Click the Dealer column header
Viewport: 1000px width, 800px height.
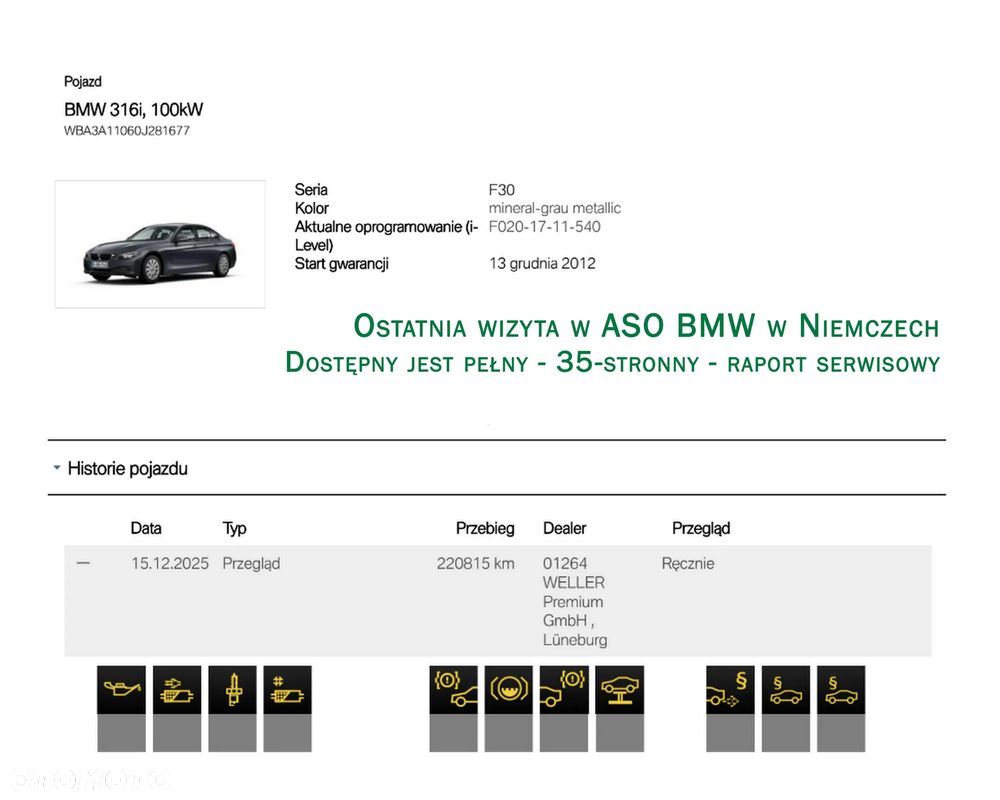(x=564, y=528)
